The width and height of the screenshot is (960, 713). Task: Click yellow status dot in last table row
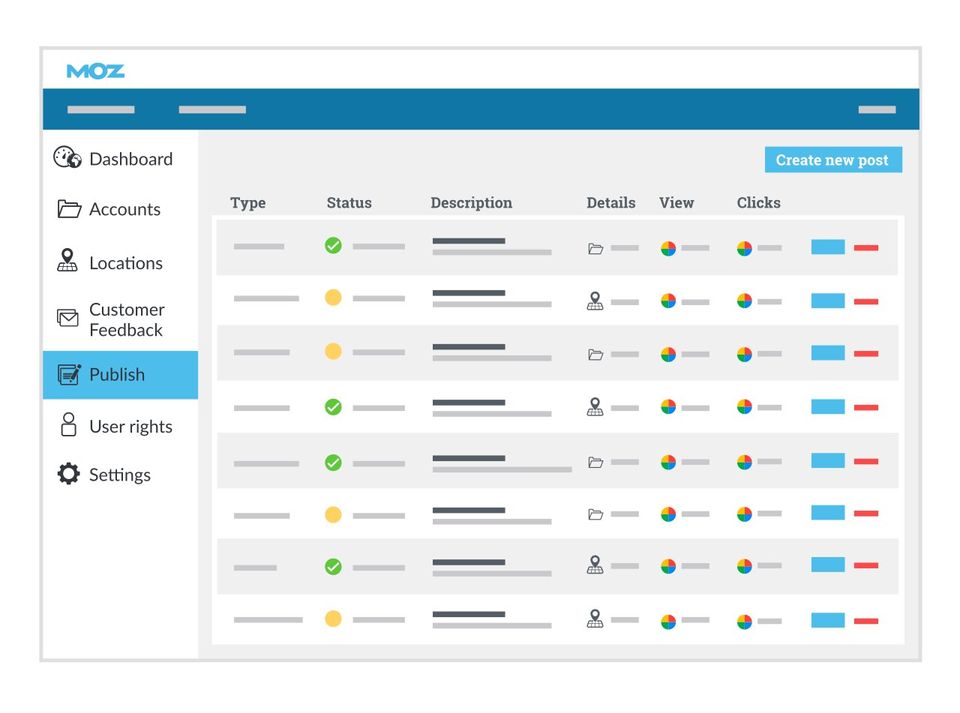pyautogui.click(x=333, y=619)
